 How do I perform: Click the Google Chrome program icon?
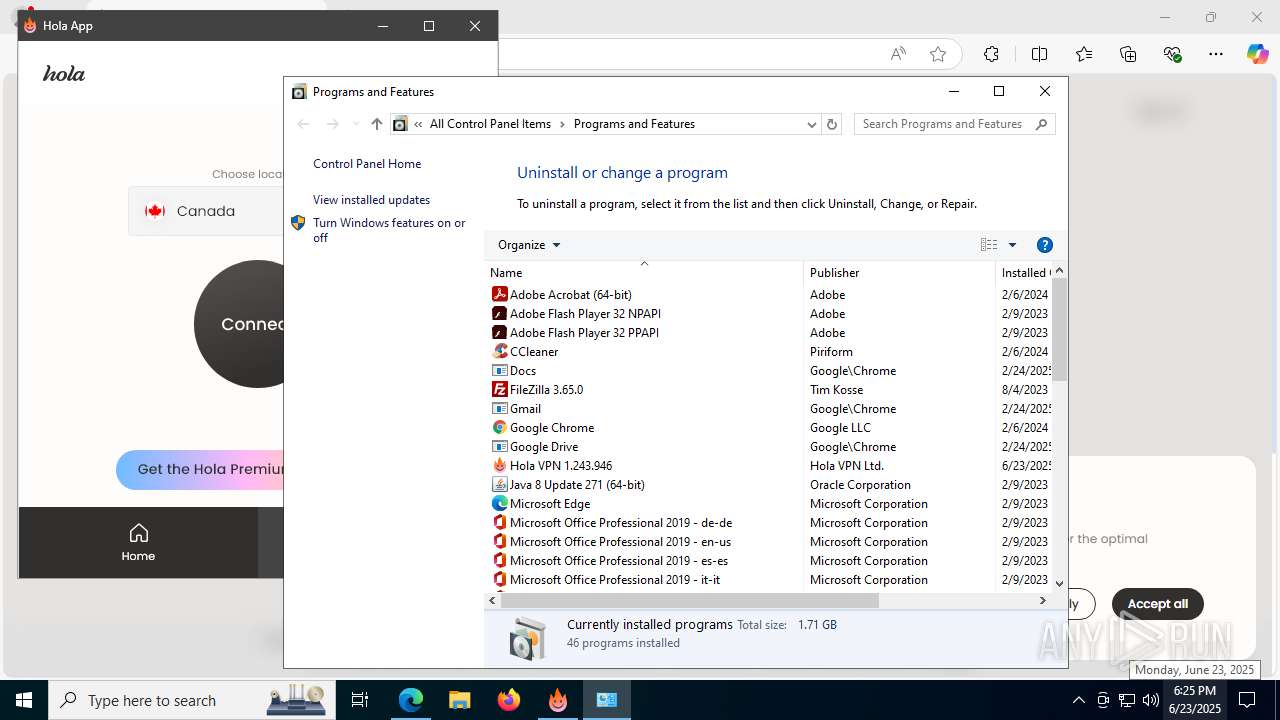coord(500,427)
